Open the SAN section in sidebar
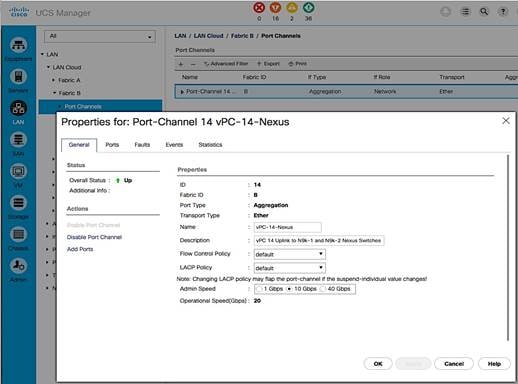This screenshot has width=518, height=384. (x=18, y=140)
